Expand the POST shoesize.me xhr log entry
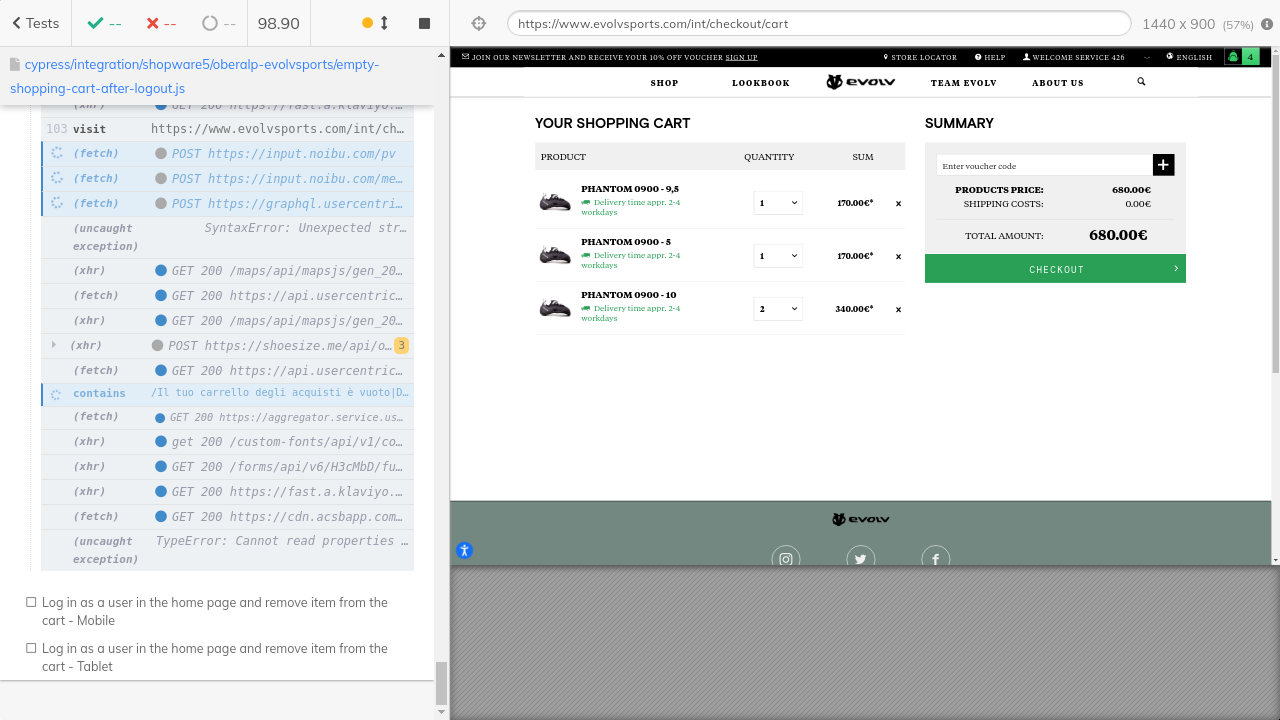Viewport: 1280px width, 720px height. [54, 345]
